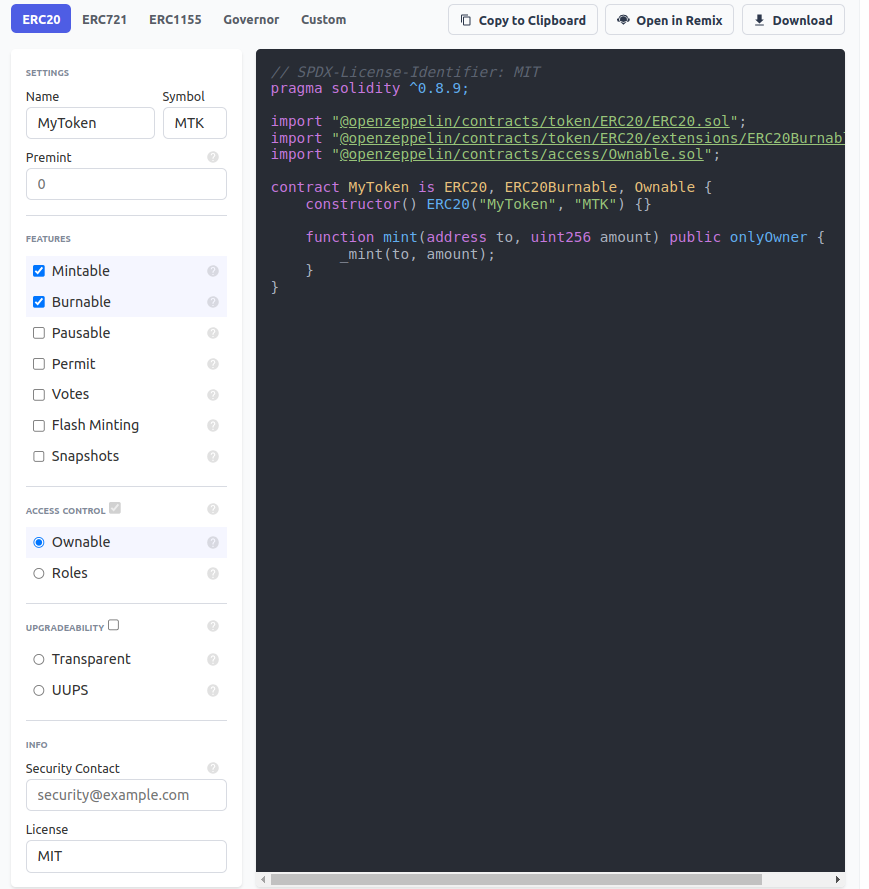The width and height of the screenshot is (869, 889).
Task: Click the Open in Remix button
Action: coord(669,19)
